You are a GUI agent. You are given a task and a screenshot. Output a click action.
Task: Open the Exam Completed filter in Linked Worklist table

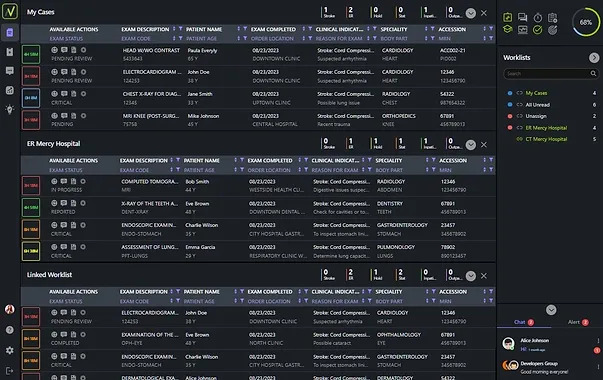tap(306, 291)
